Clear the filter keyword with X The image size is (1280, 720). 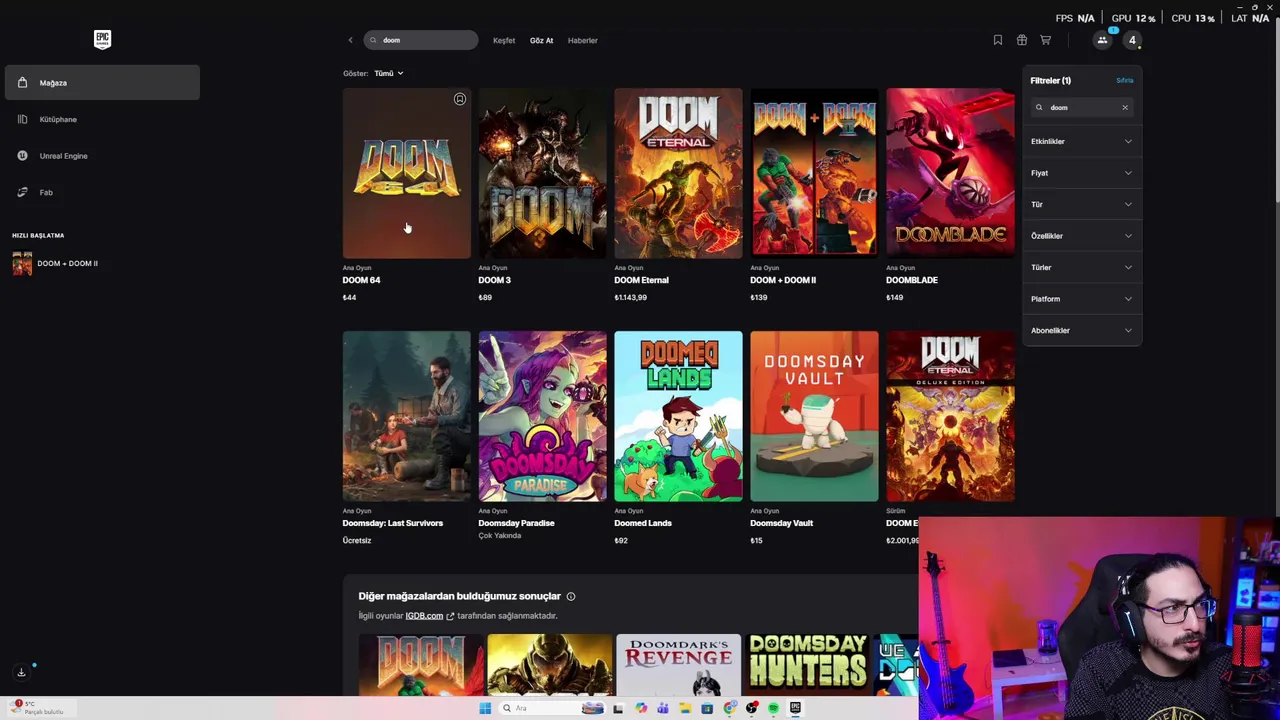(x=1124, y=107)
